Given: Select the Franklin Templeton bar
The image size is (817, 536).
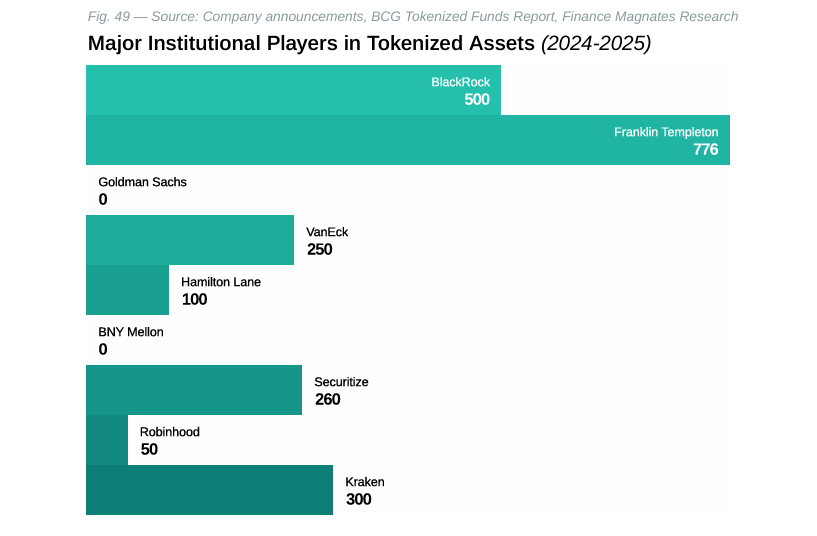Looking at the screenshot, I should coord(408,140).
